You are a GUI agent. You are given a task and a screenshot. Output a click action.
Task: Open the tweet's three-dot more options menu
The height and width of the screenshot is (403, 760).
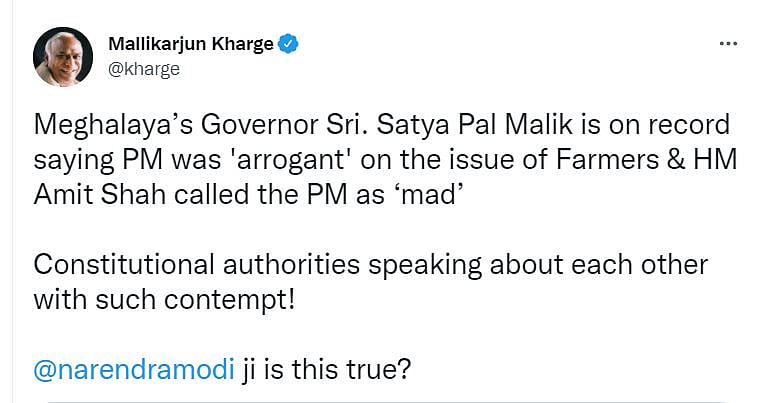point(729,45)
